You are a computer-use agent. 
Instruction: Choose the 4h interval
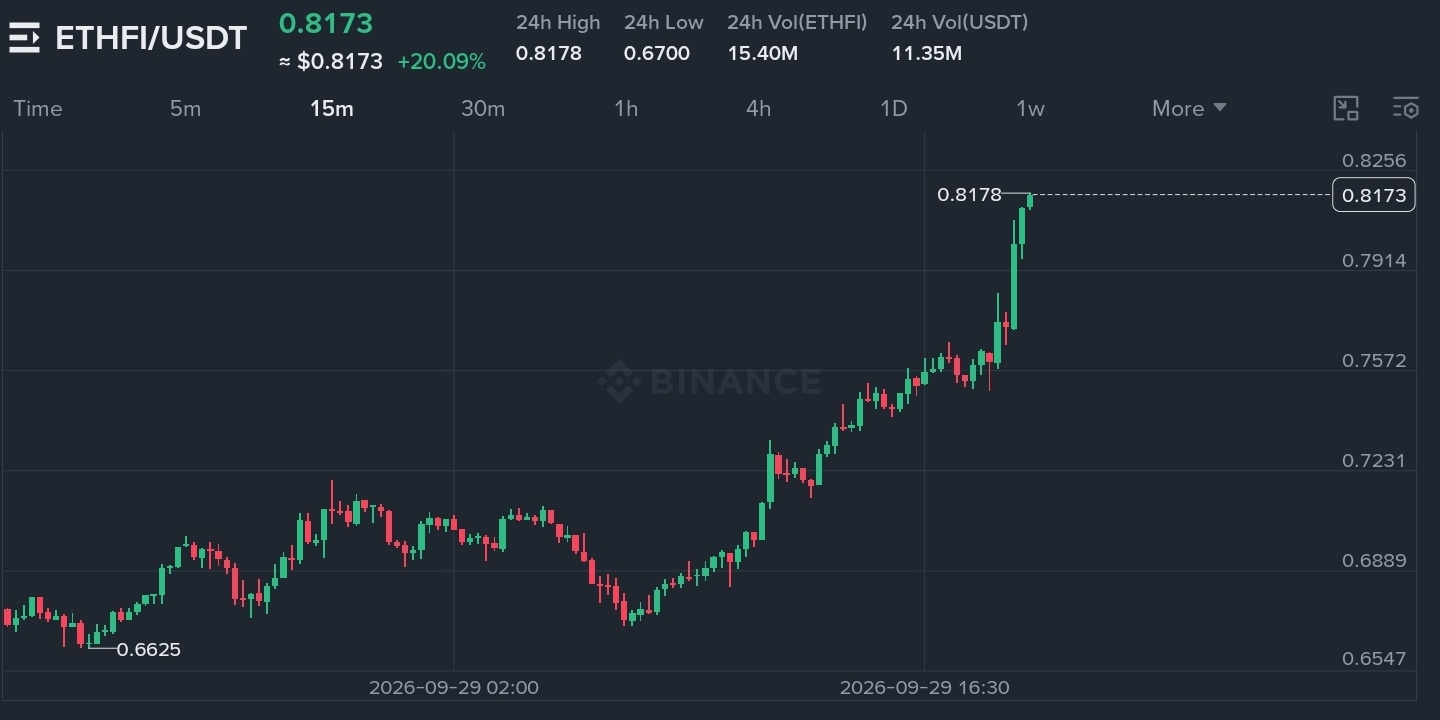(759, 108)
